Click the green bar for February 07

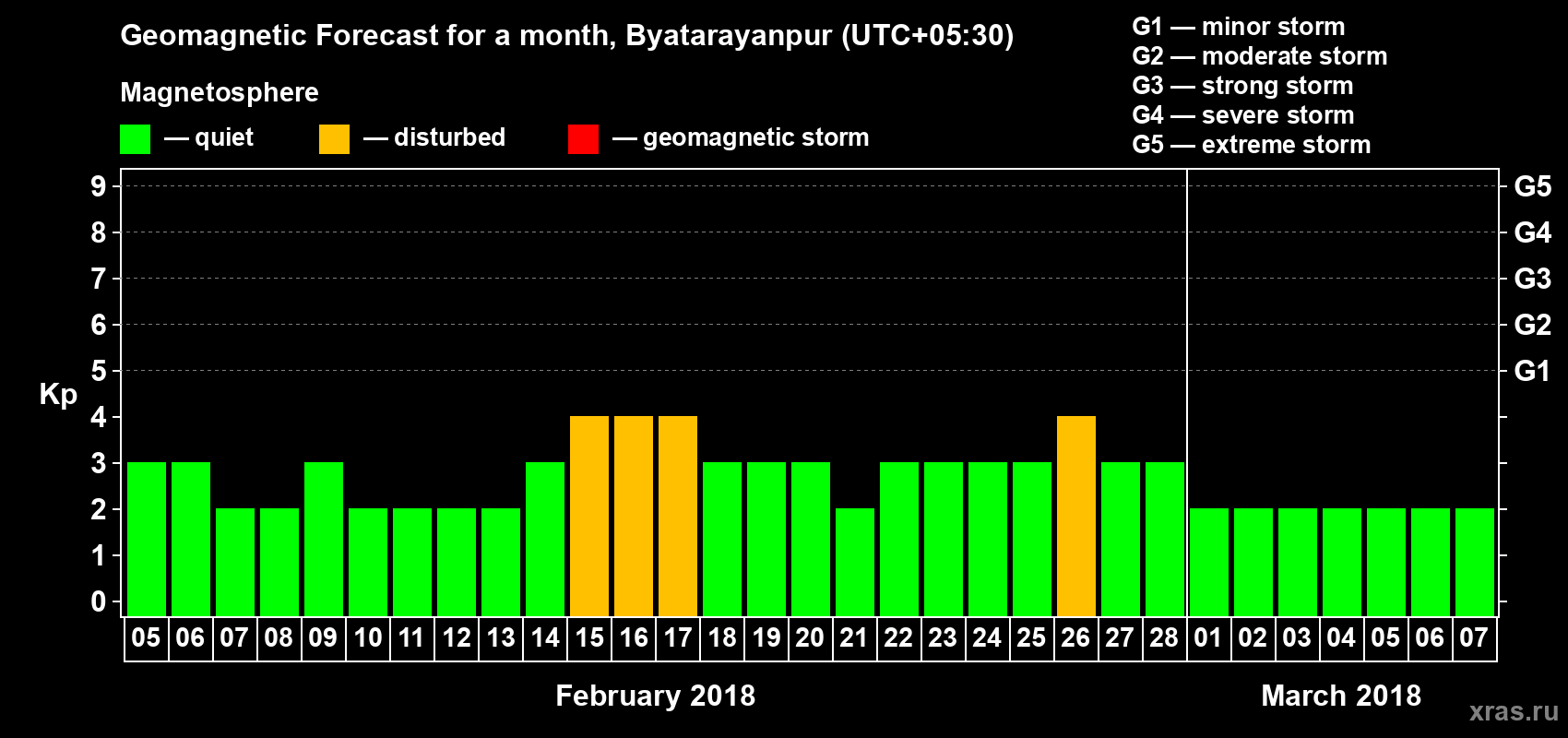(235, 562)
